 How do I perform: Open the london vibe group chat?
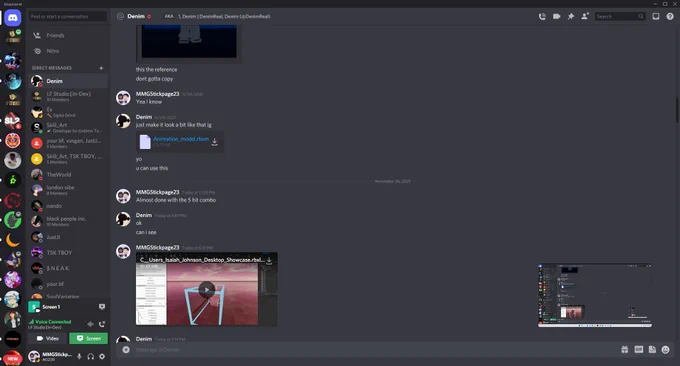click(x=68, y=190)
